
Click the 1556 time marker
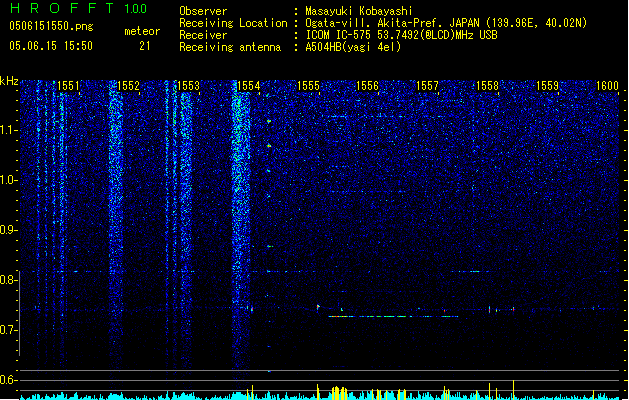click(x=367, y=85)
